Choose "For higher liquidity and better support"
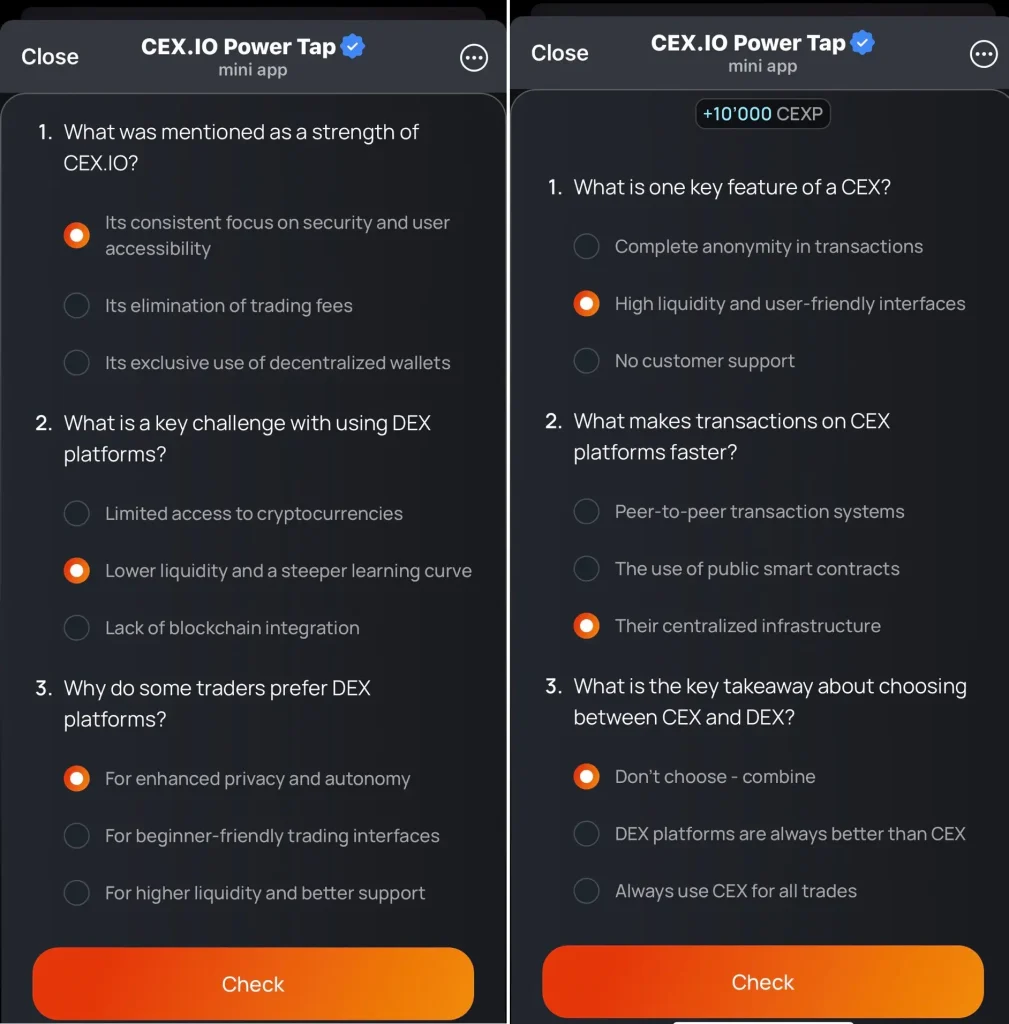The height and width of the screenshot is (1024, 1009). [x=77, y=893]
